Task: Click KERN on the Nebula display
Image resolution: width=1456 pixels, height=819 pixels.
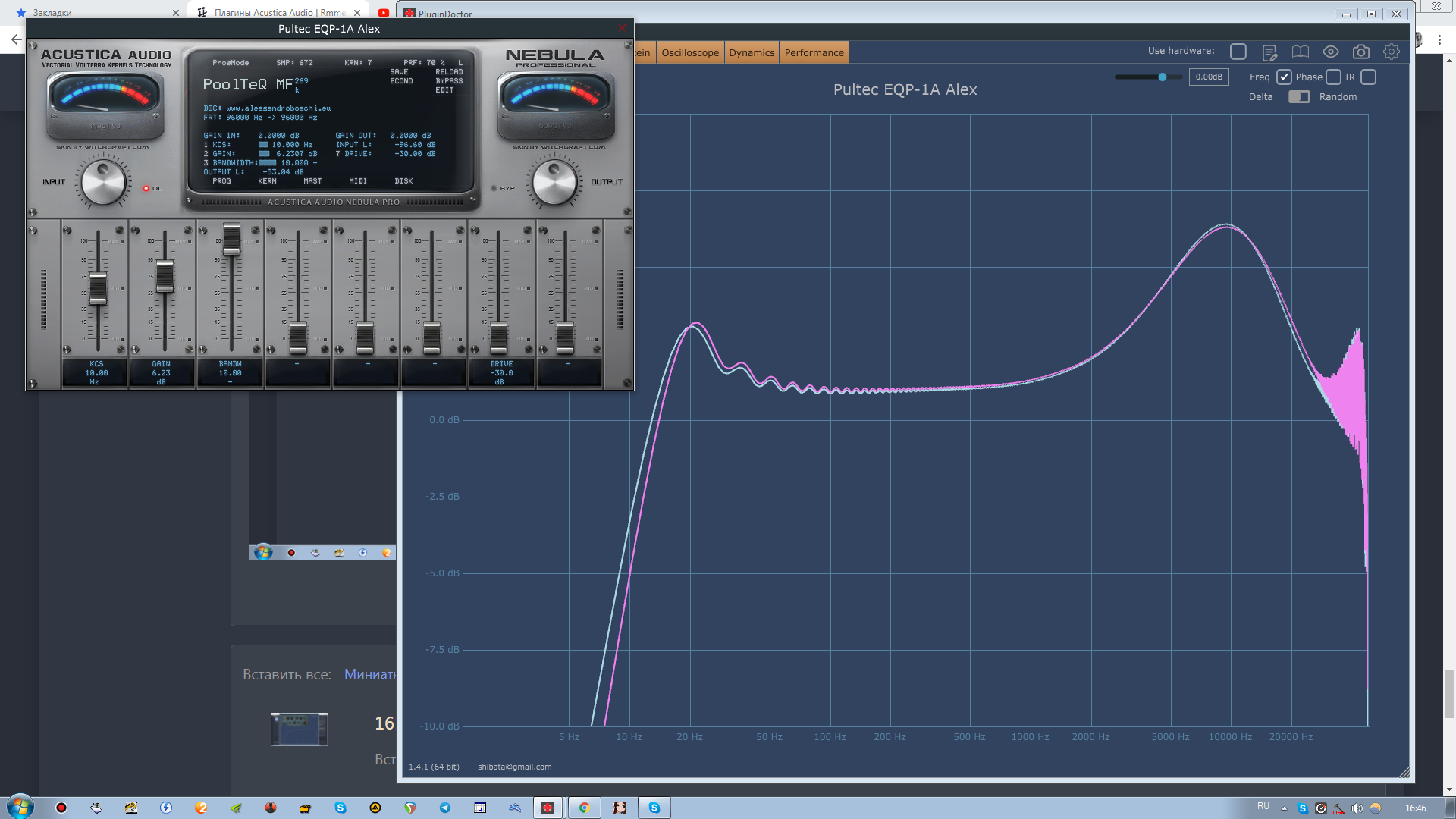Action: [x=267, y=181]
